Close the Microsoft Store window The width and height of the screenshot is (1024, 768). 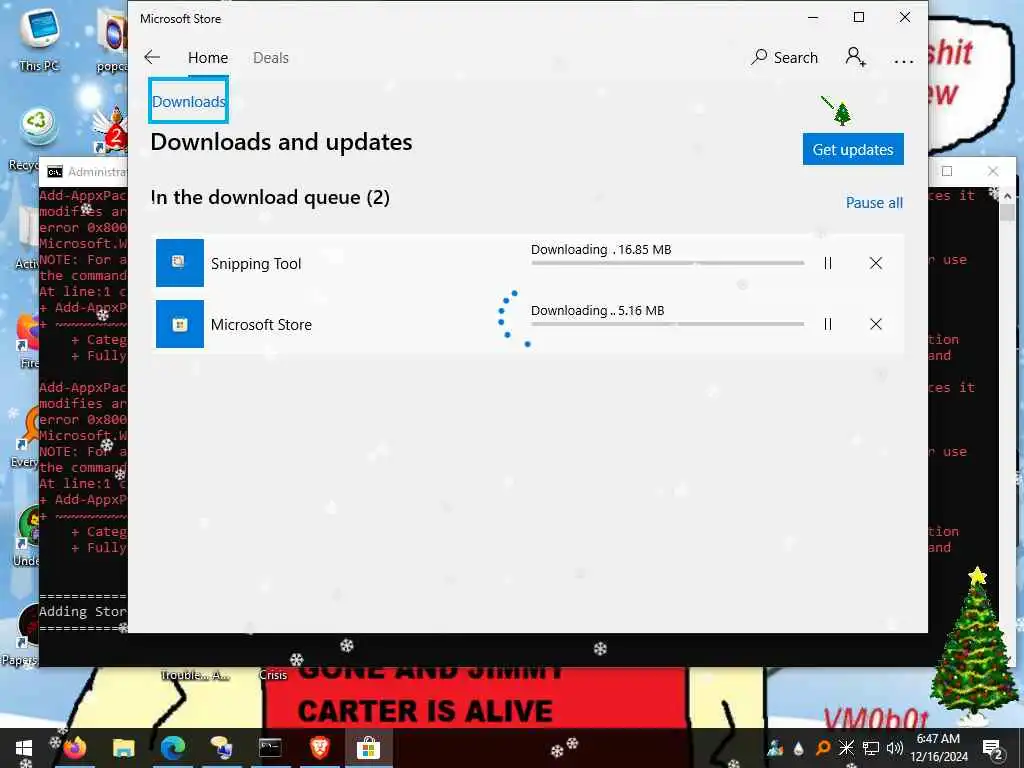click(904, 18)
